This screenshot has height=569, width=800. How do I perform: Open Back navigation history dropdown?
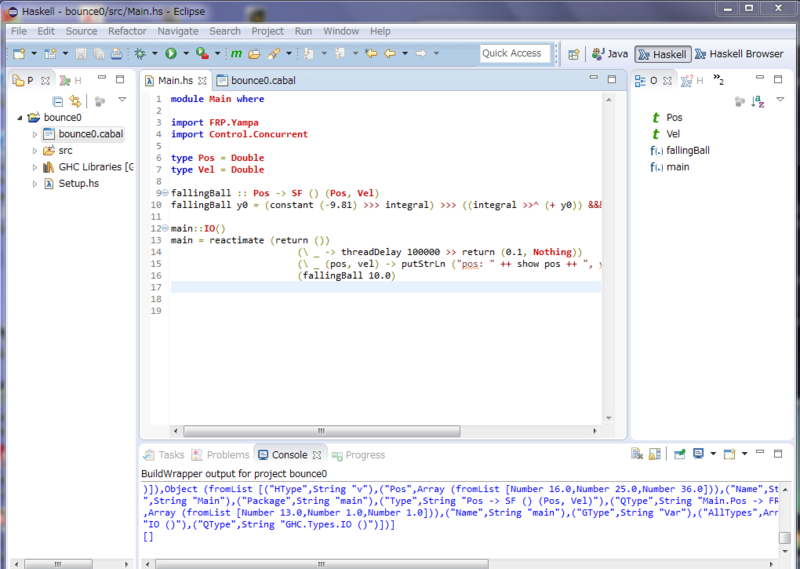(405, 53)
